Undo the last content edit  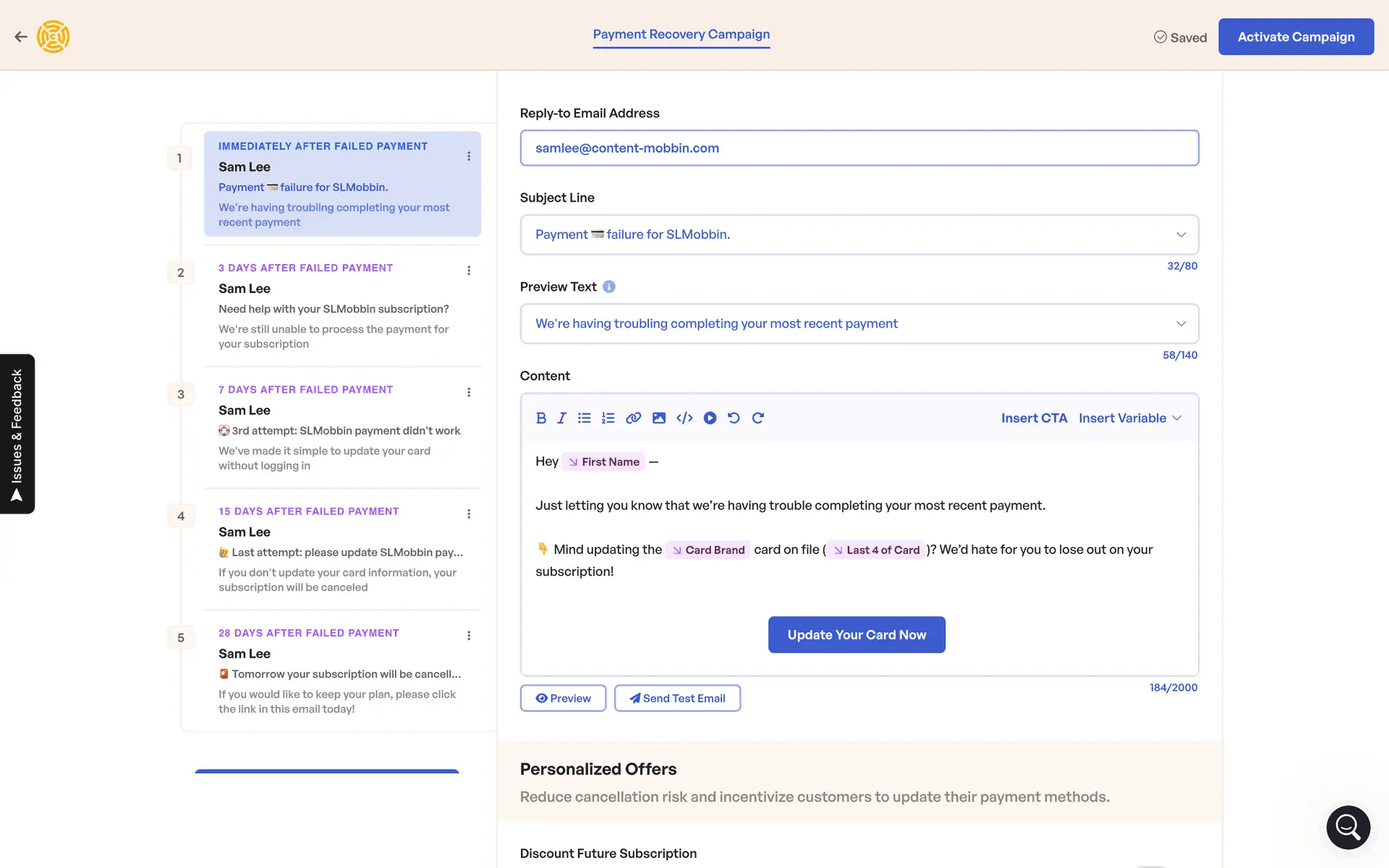point(734,418)
